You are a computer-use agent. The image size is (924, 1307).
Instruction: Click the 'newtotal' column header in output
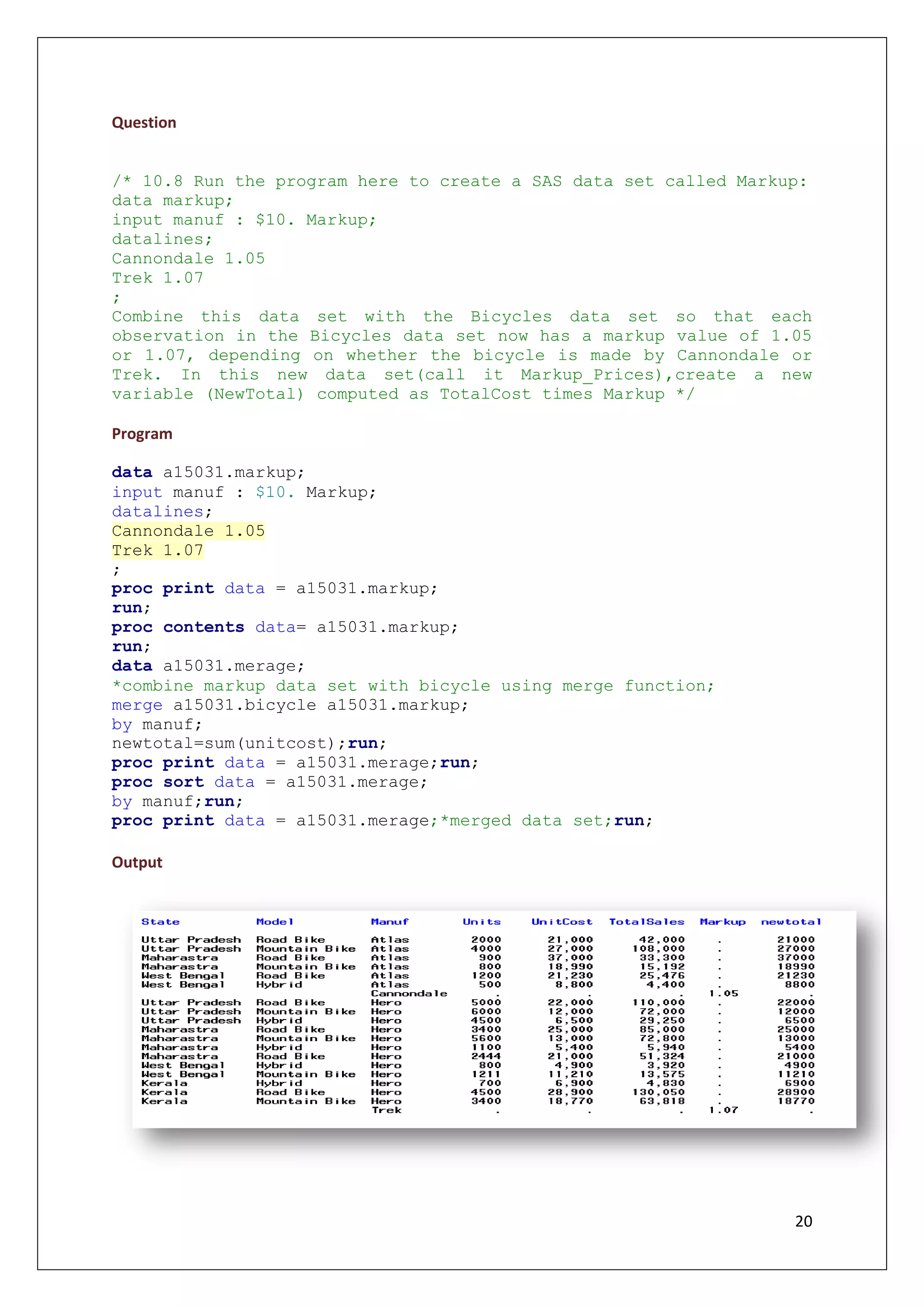tap(791, 922)
